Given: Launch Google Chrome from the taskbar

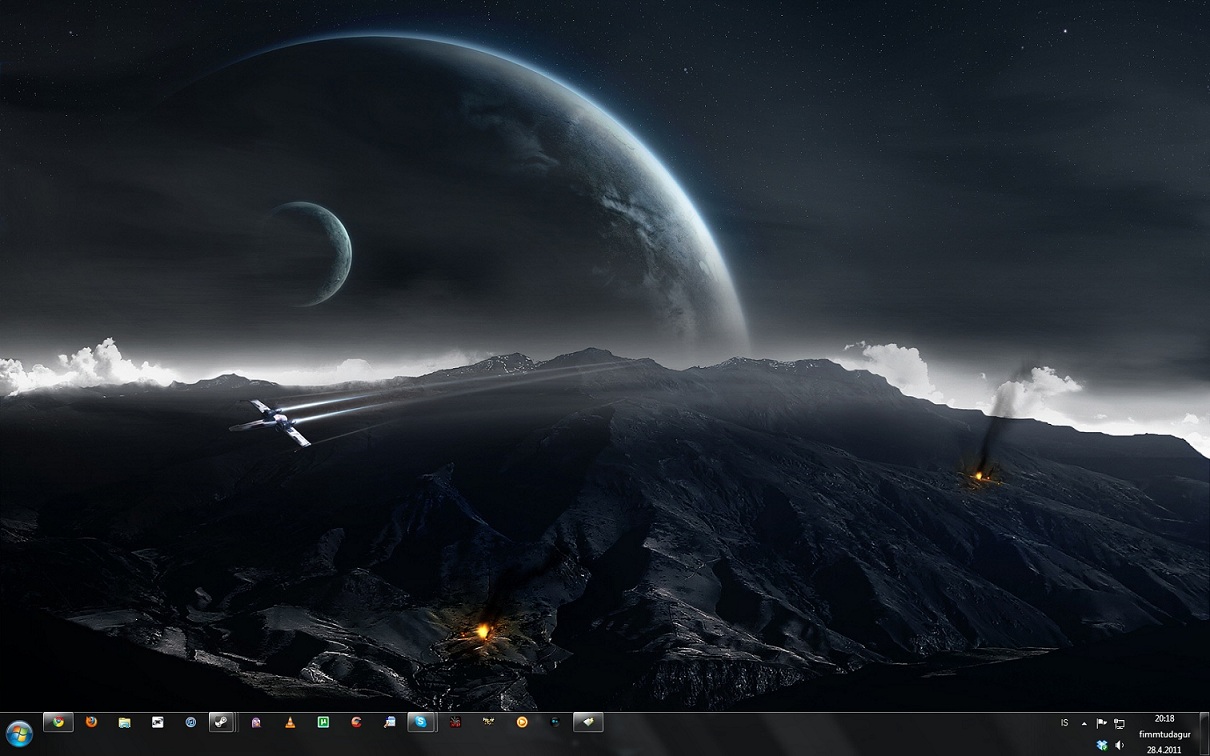Looking at the screenshot, I should coord(58,722).
